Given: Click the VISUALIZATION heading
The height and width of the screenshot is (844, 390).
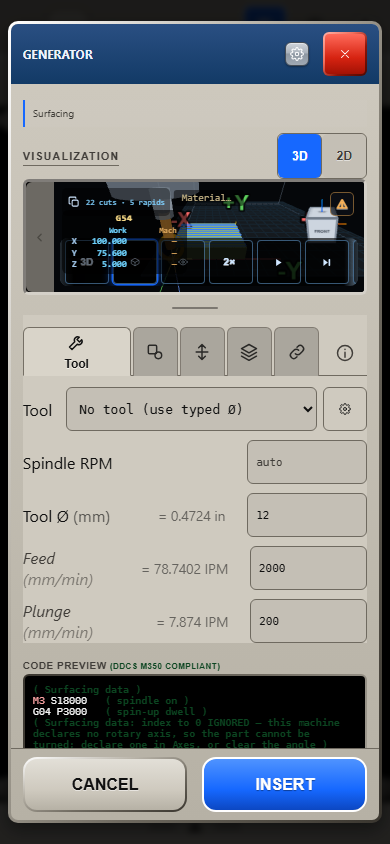Looking at the screenshot, I should 70,156.
